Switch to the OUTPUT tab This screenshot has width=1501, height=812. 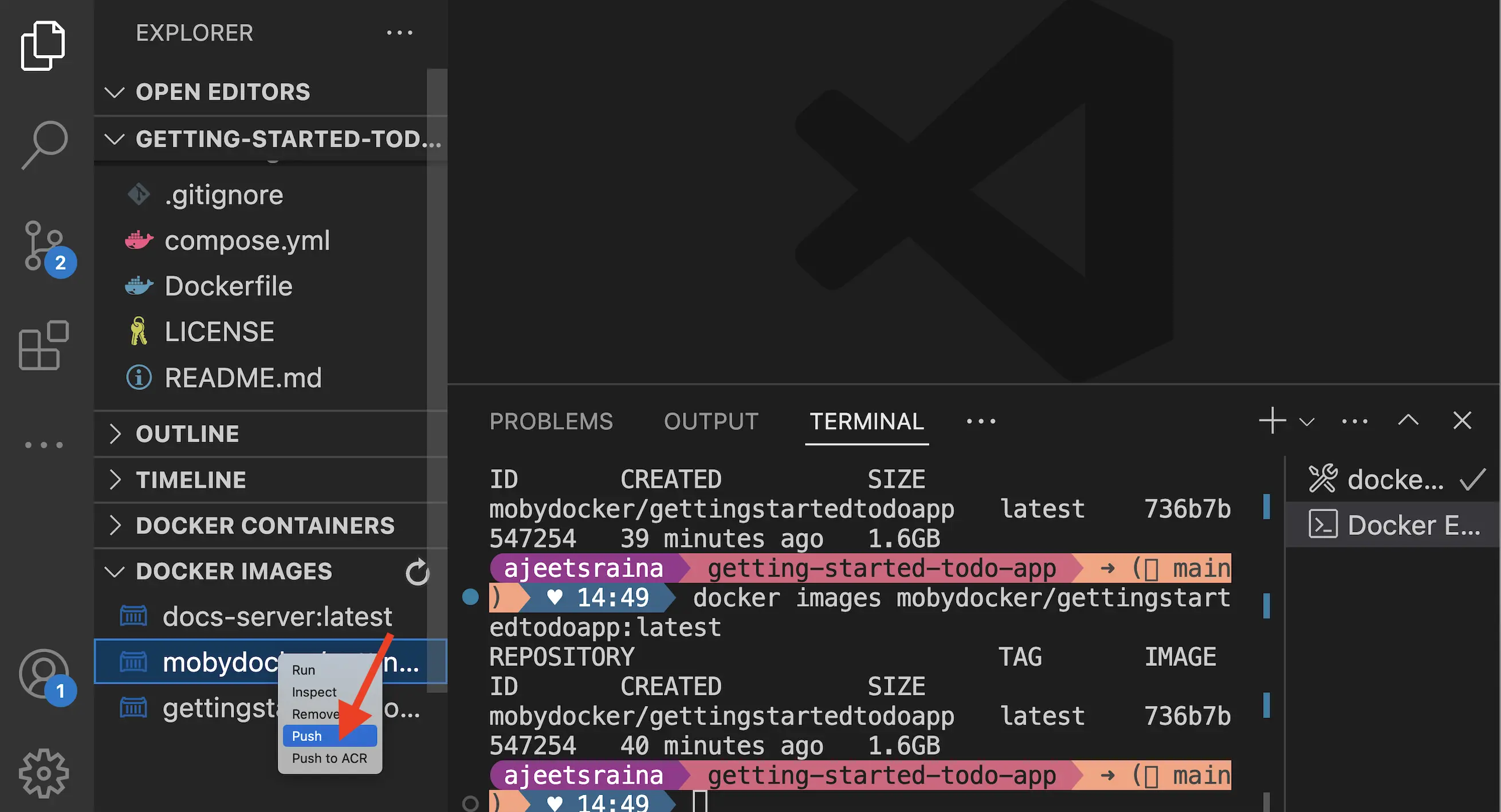(711, 421)
